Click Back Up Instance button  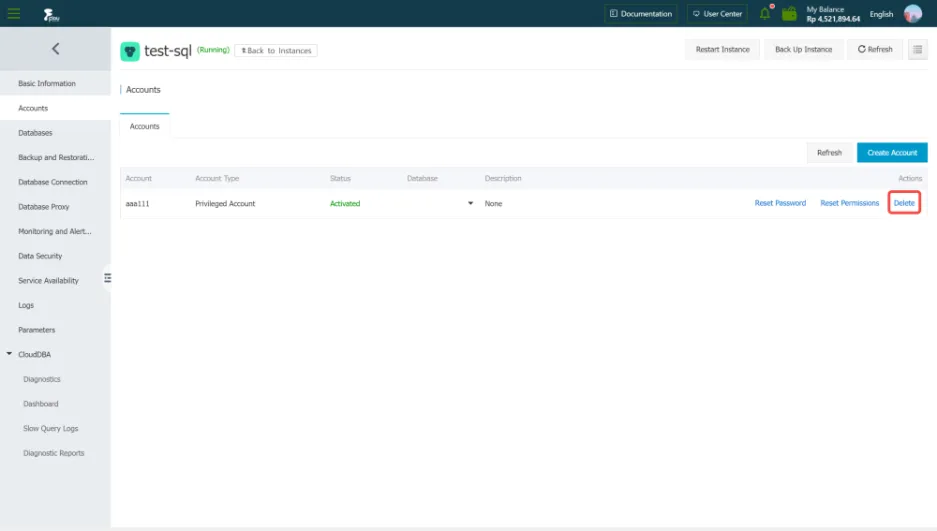point(803,50)
